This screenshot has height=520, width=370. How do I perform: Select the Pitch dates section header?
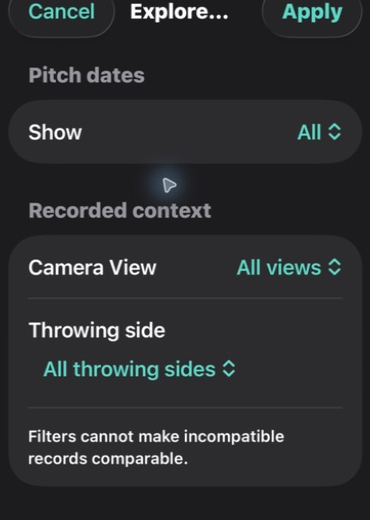coord(86,75)
